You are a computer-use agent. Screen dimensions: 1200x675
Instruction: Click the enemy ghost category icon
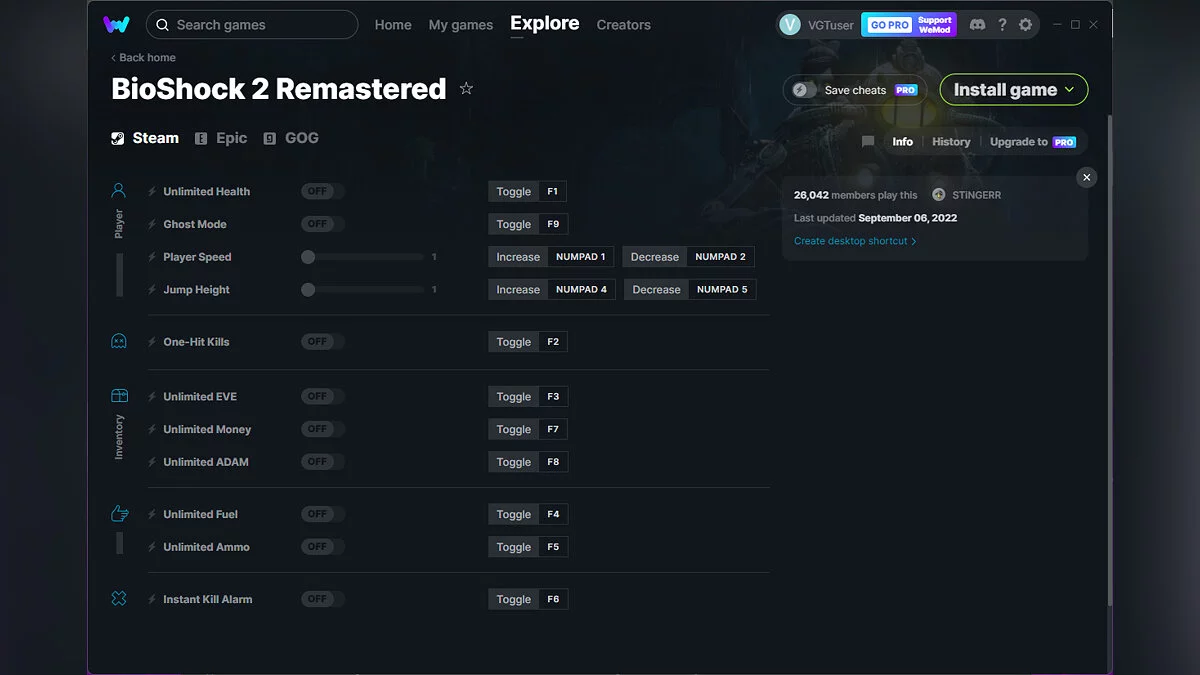[x=119, y=341]
